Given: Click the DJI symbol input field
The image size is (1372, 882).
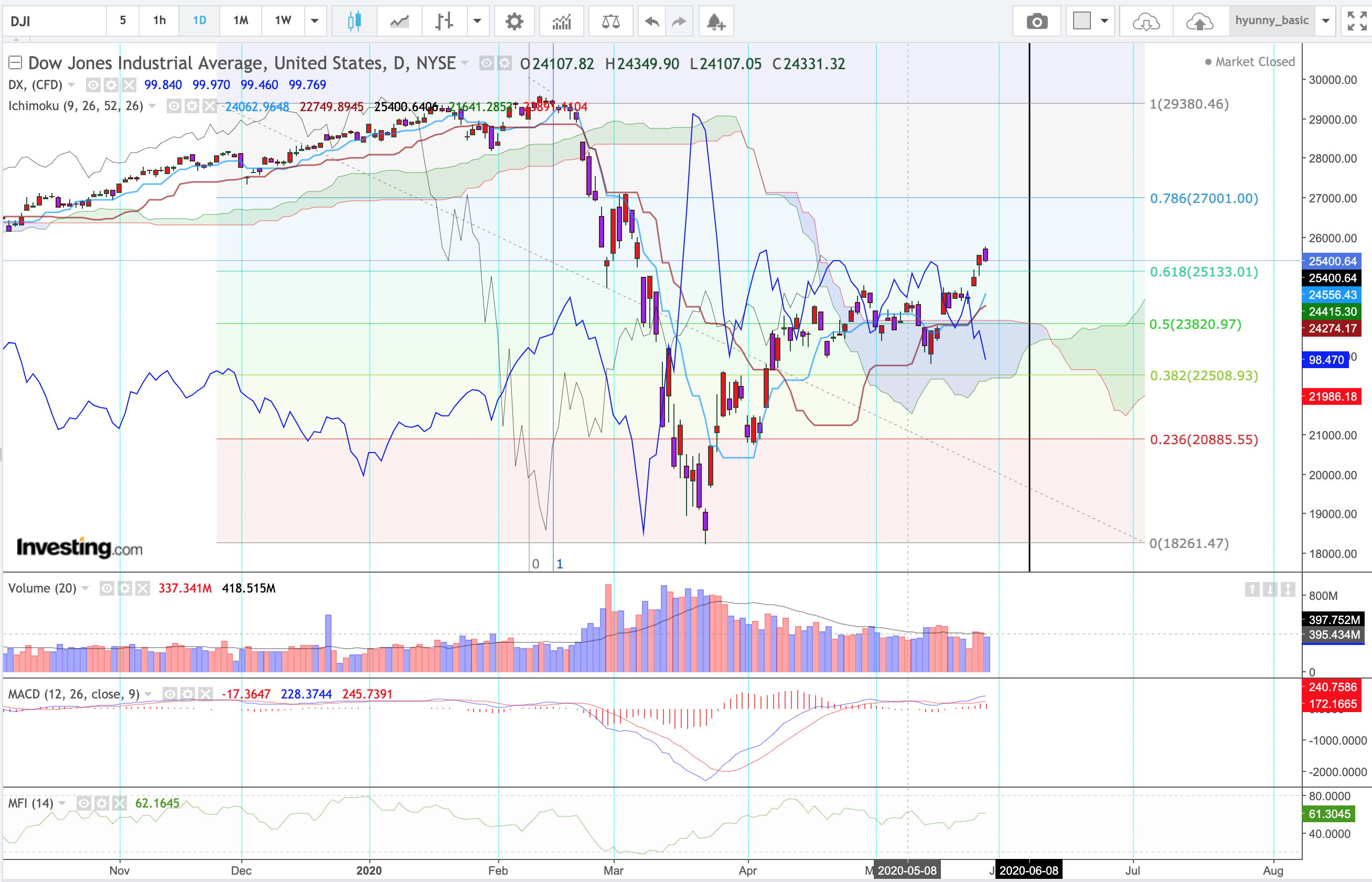Looking at the screenshot, I should 55,21.
